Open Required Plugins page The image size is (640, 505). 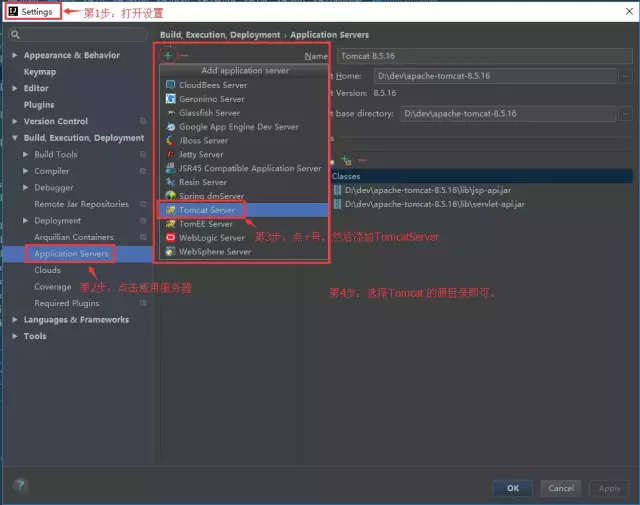[67, 303]
